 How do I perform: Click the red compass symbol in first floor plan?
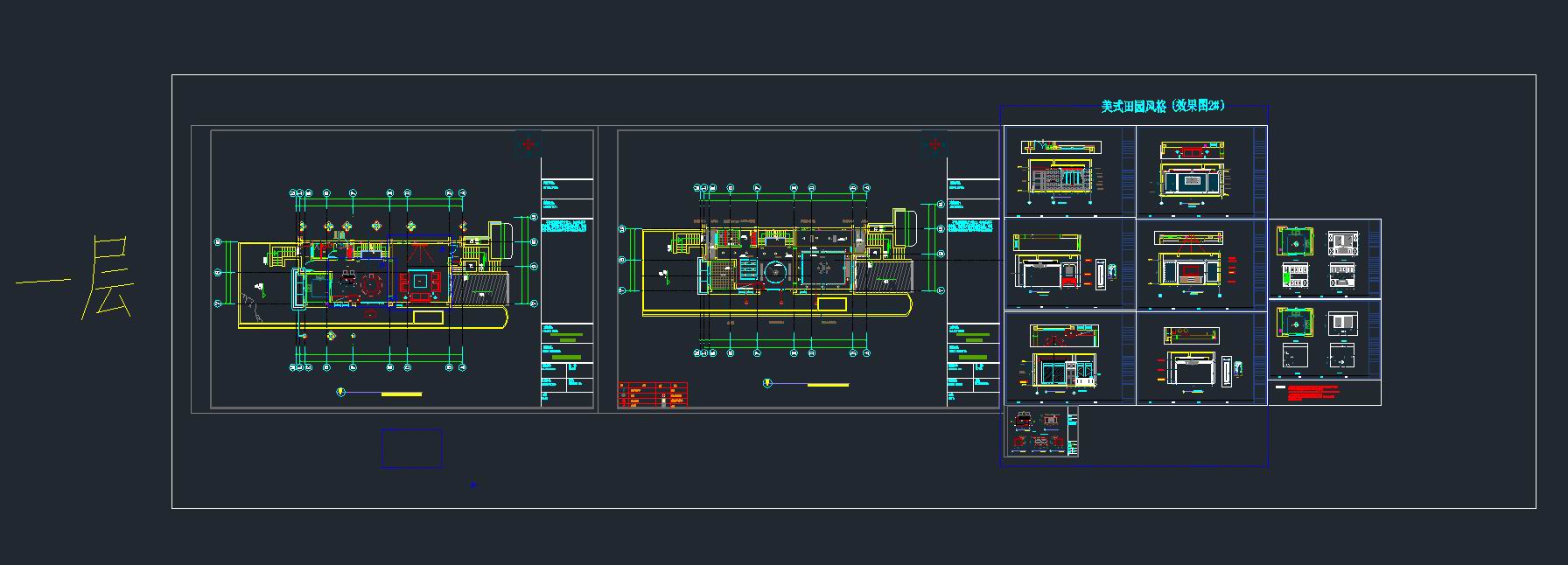528,143
